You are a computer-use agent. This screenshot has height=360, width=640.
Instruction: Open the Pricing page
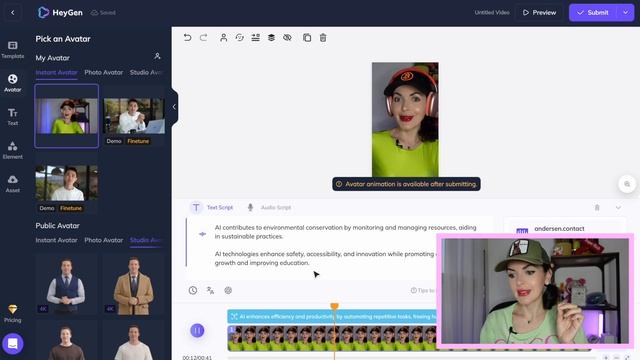(13, 313)
